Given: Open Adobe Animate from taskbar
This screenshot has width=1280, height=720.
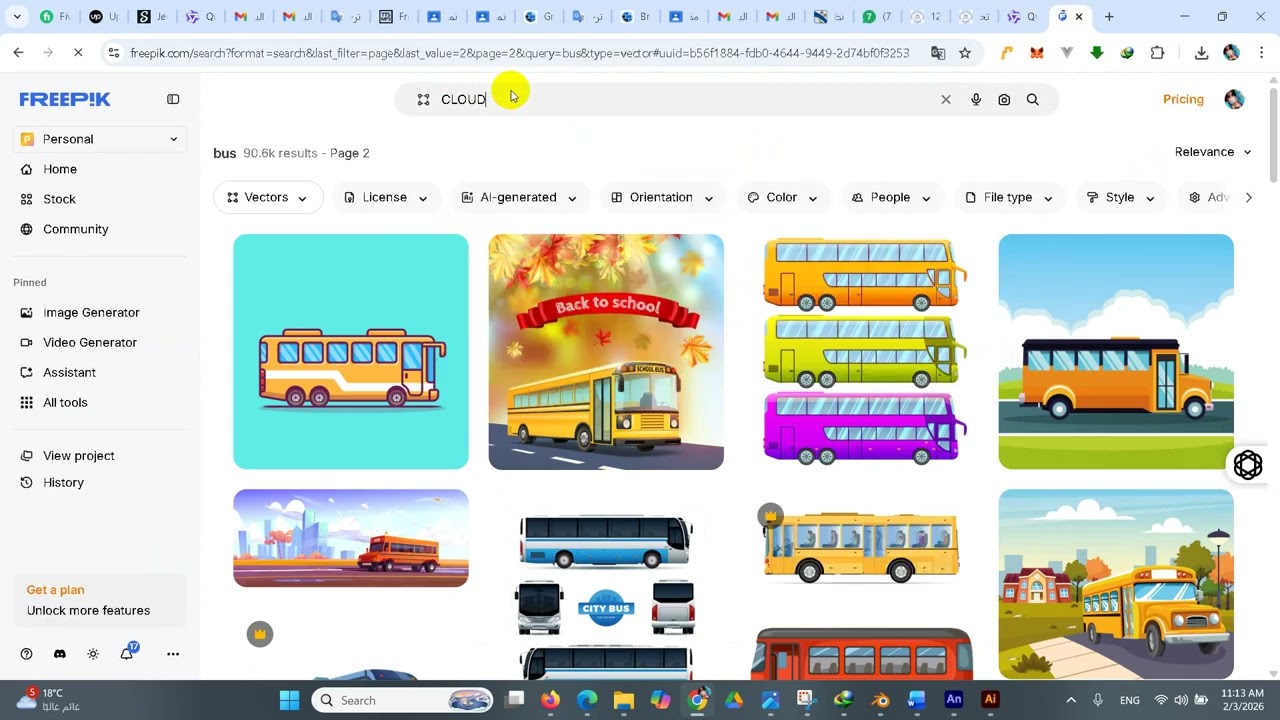Looking at the screenshot, I should tap(954, 700).
